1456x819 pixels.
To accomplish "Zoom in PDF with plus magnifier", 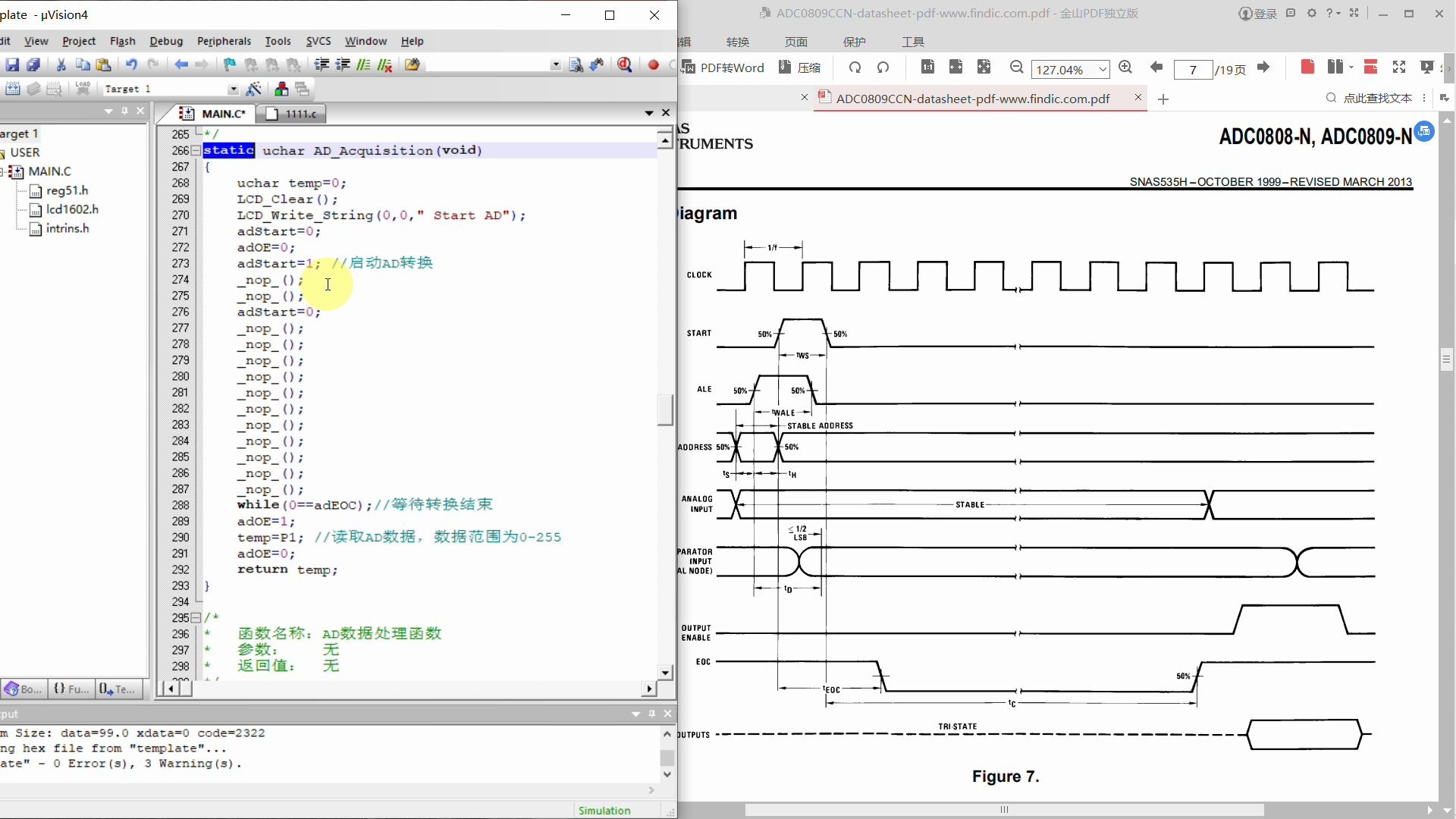I will click(1125, 67).
